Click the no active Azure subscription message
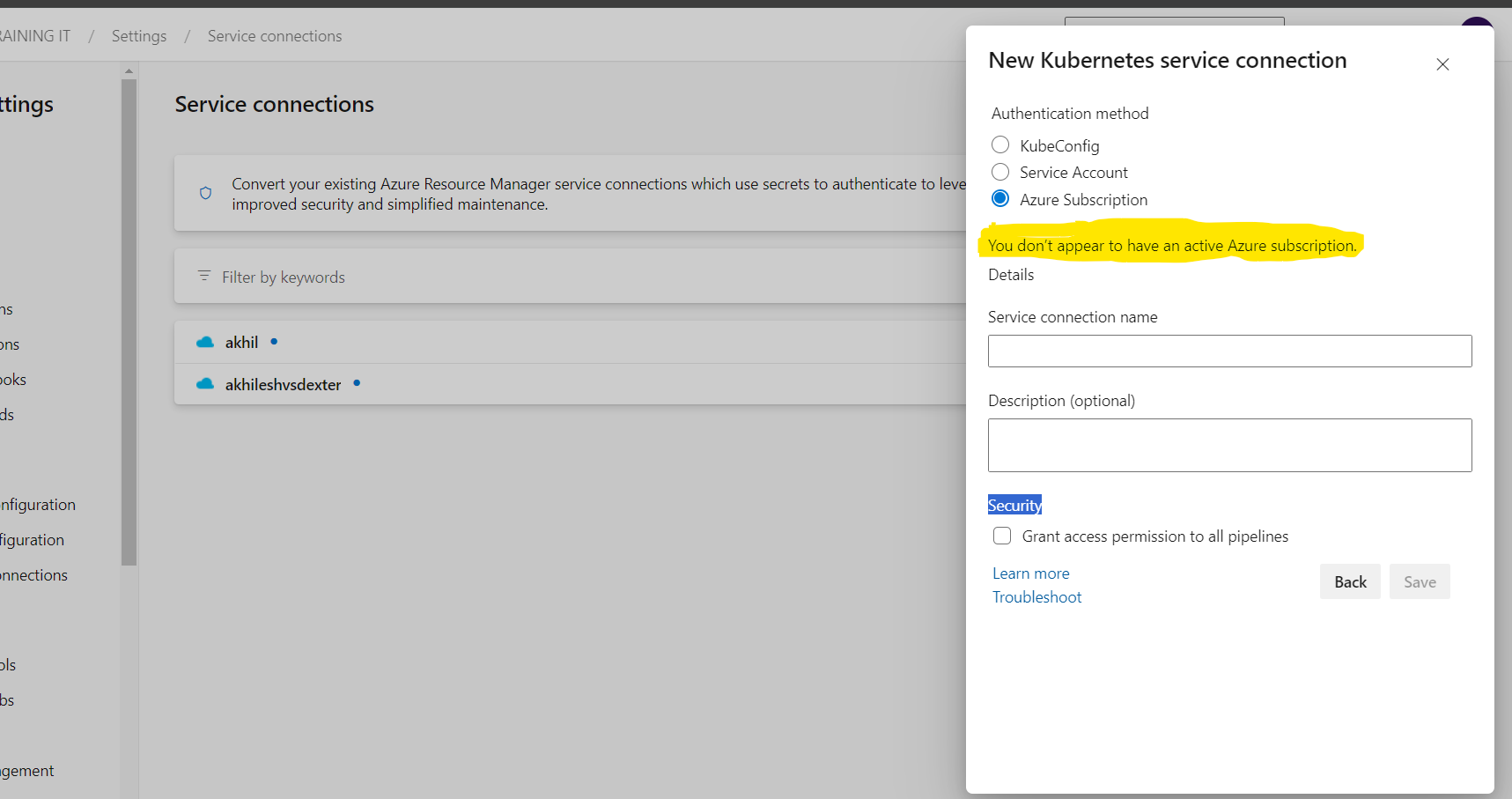 [x=1172, y=246]
